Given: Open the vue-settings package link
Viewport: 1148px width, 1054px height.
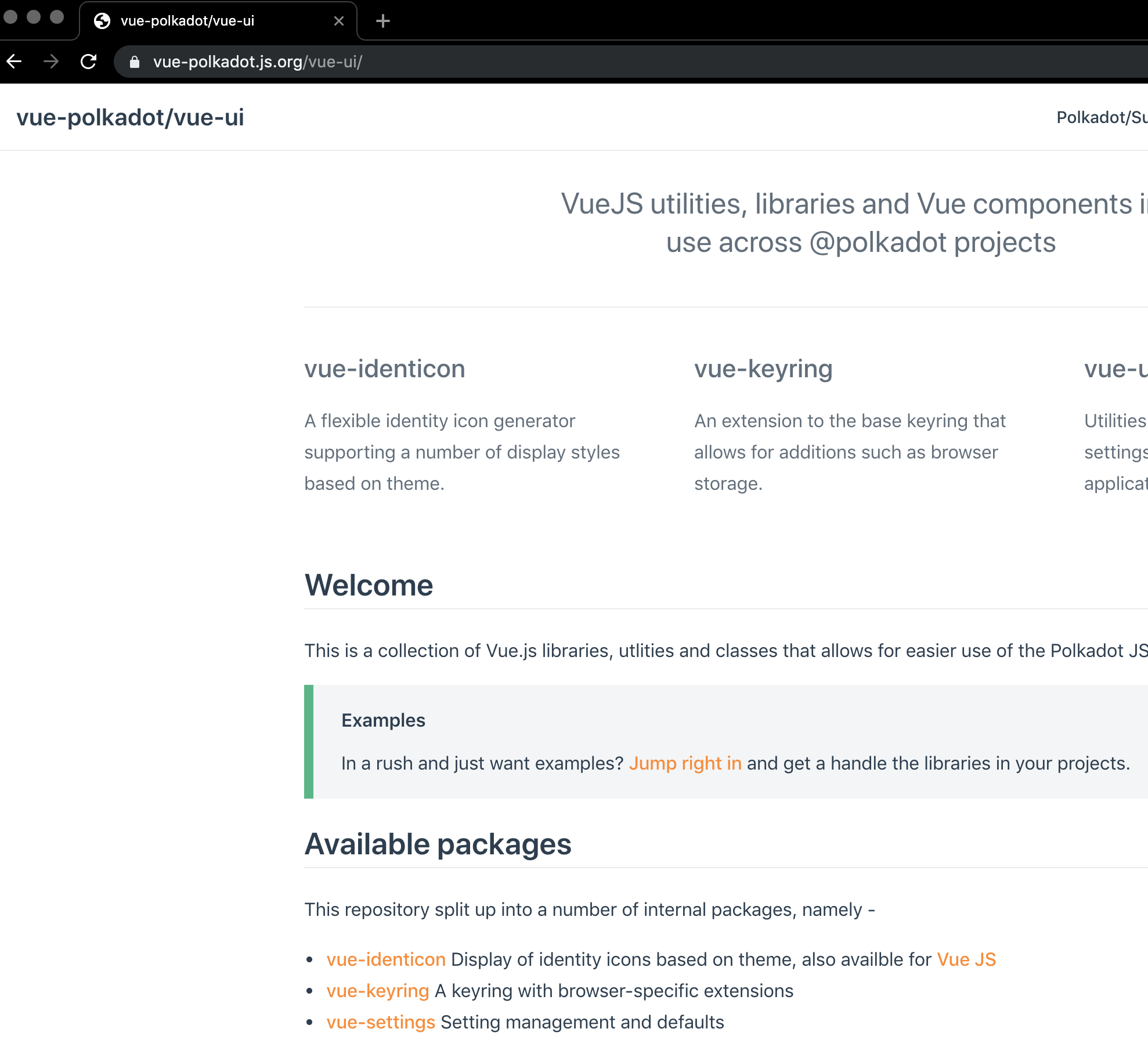Looking at the screenshot, I should click(381, 1022).
